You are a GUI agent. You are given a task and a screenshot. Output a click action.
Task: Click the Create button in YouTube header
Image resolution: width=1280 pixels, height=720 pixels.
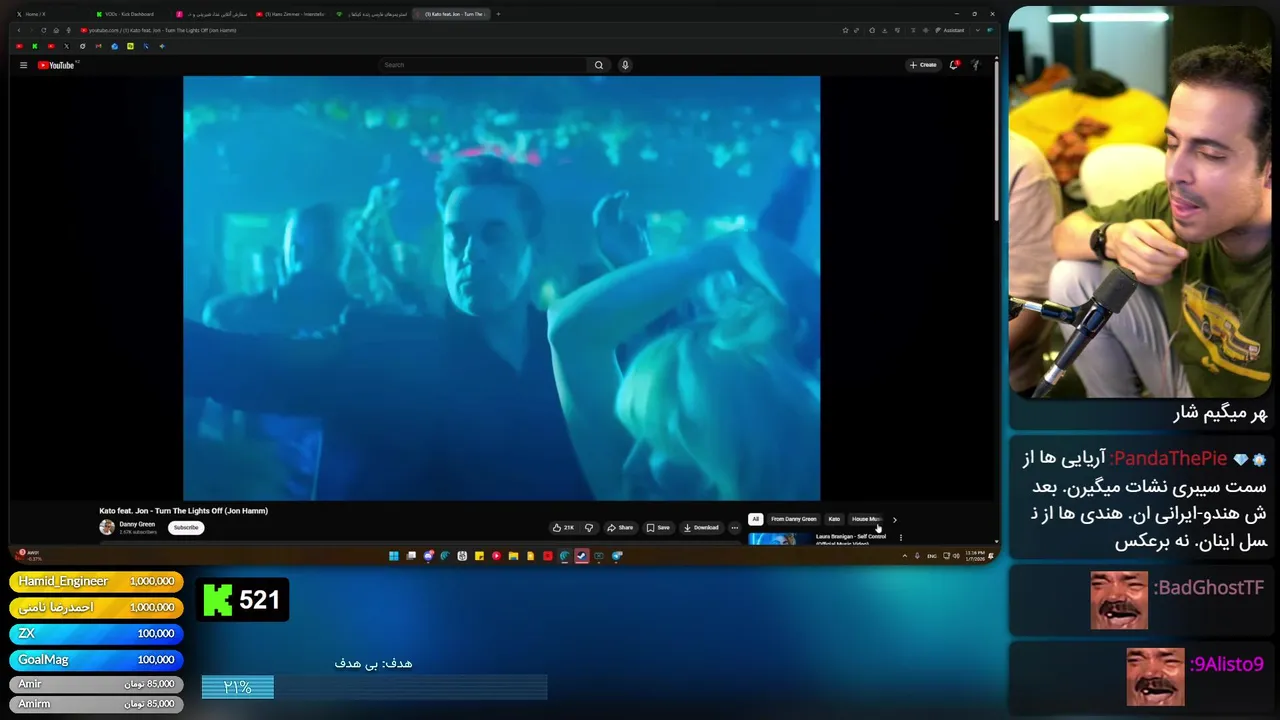pos(923,65)
